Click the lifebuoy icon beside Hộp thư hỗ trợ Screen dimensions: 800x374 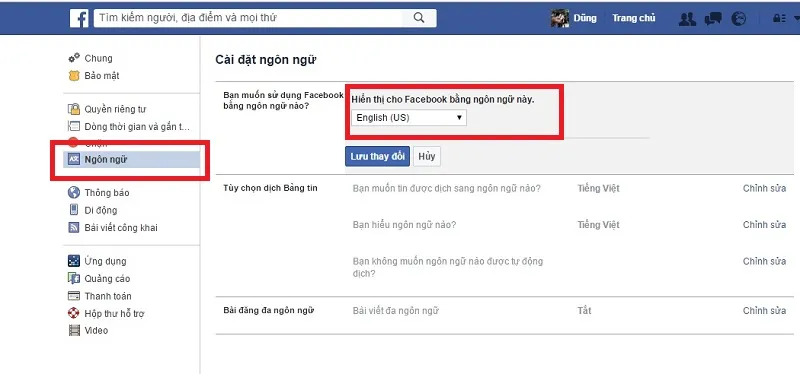tap(74, 313)
